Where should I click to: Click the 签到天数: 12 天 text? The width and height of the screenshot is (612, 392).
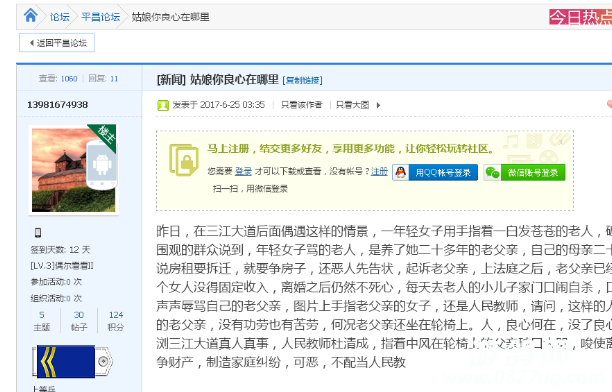60,250
